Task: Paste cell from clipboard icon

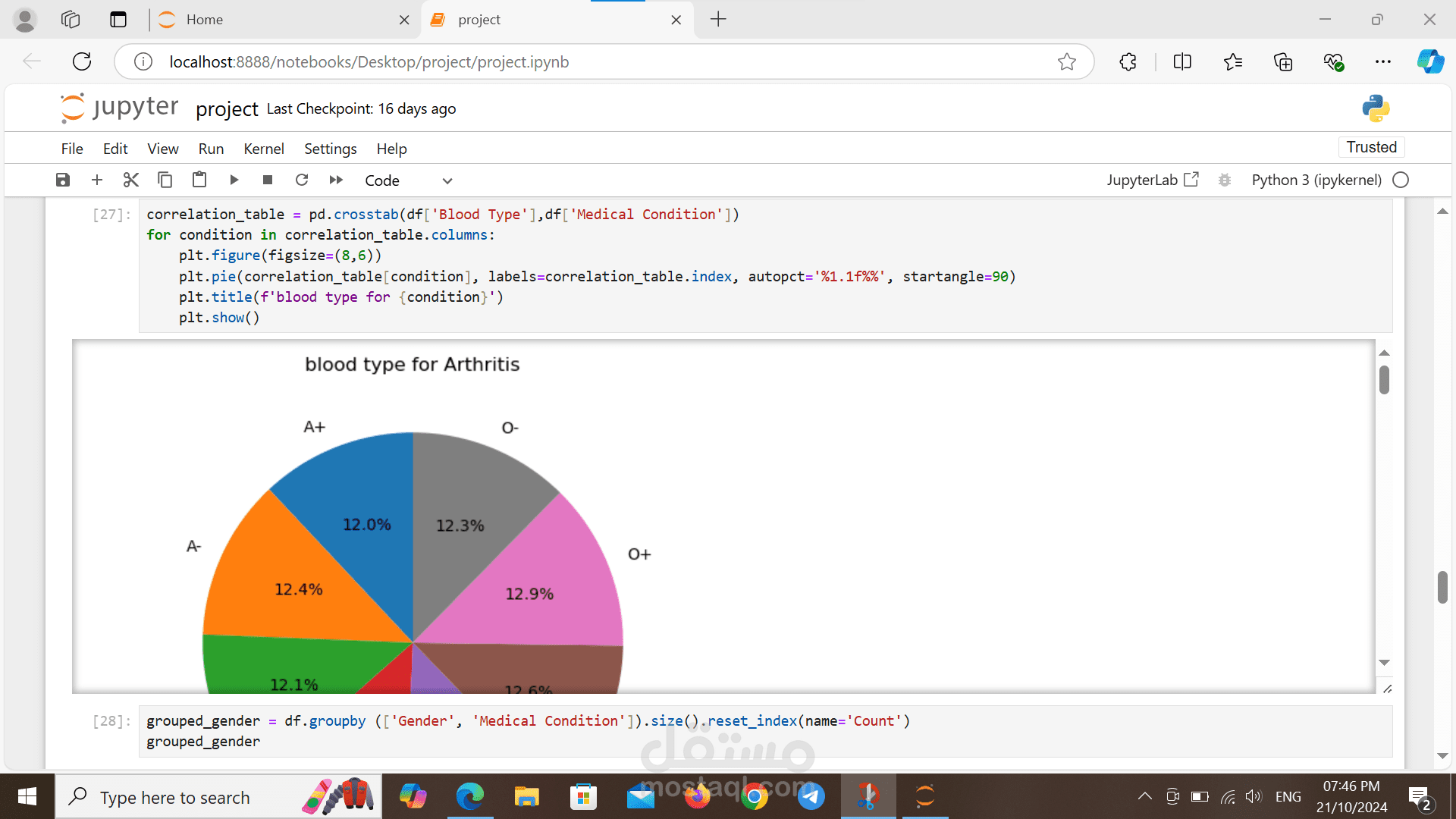Action: [x=199, y=180]
